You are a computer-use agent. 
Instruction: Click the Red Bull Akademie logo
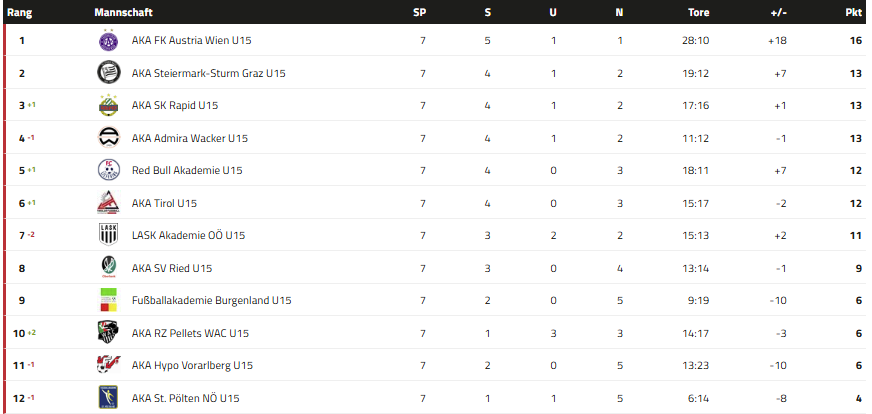coord(108,170)
